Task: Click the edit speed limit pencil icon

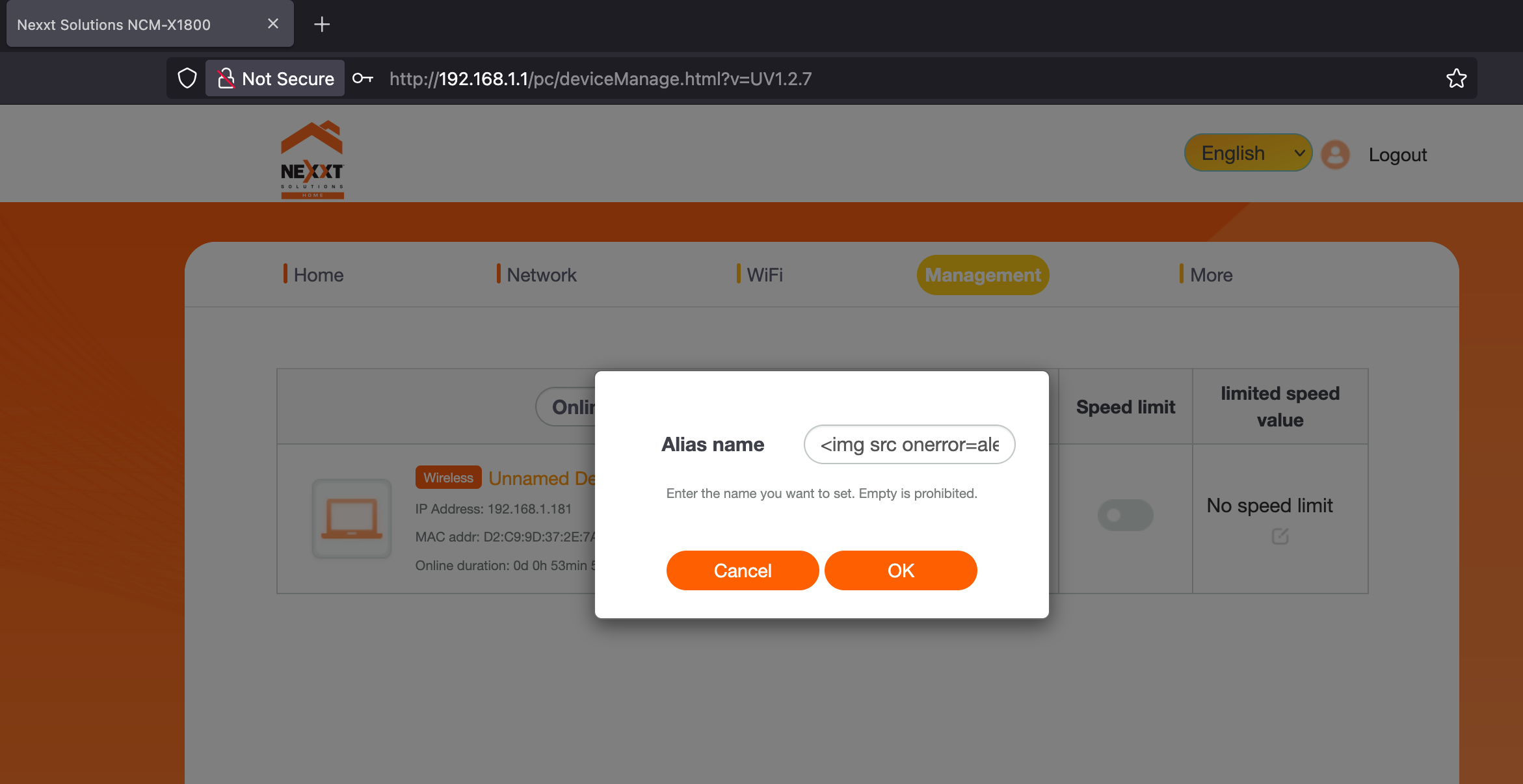Action: coord(1280,536)
